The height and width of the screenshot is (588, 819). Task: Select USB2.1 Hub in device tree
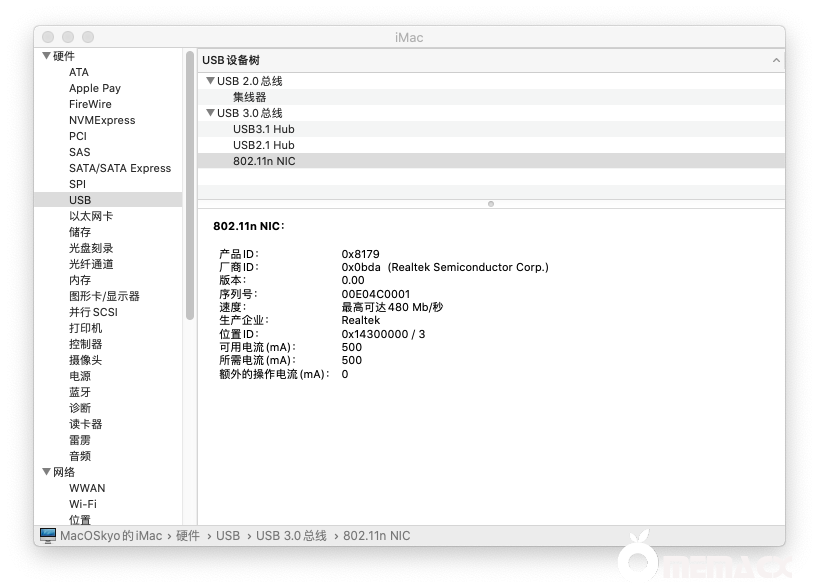pyautogui.click(x=263, y=145)
